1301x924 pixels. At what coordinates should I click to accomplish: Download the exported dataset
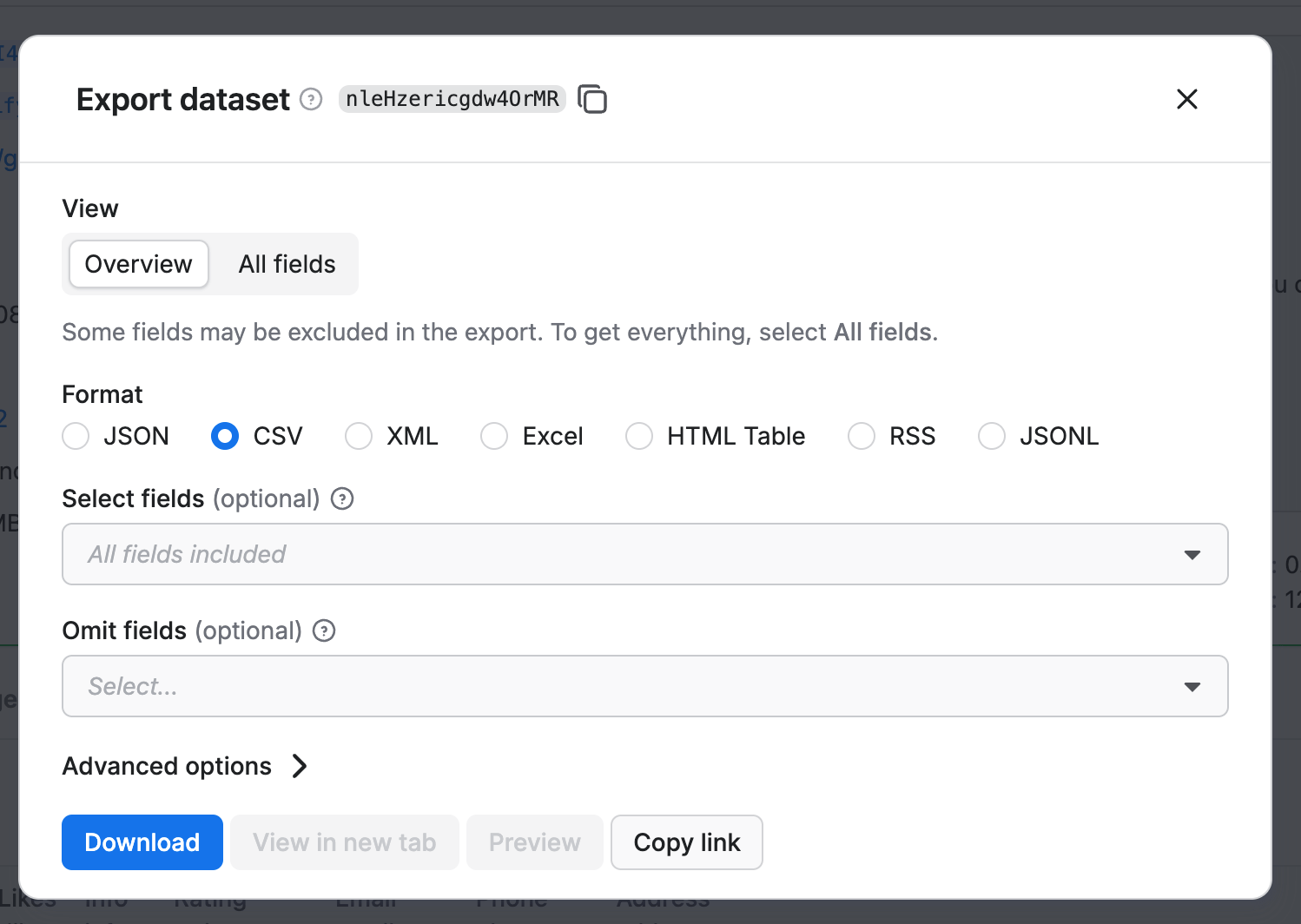coord(142,841)
